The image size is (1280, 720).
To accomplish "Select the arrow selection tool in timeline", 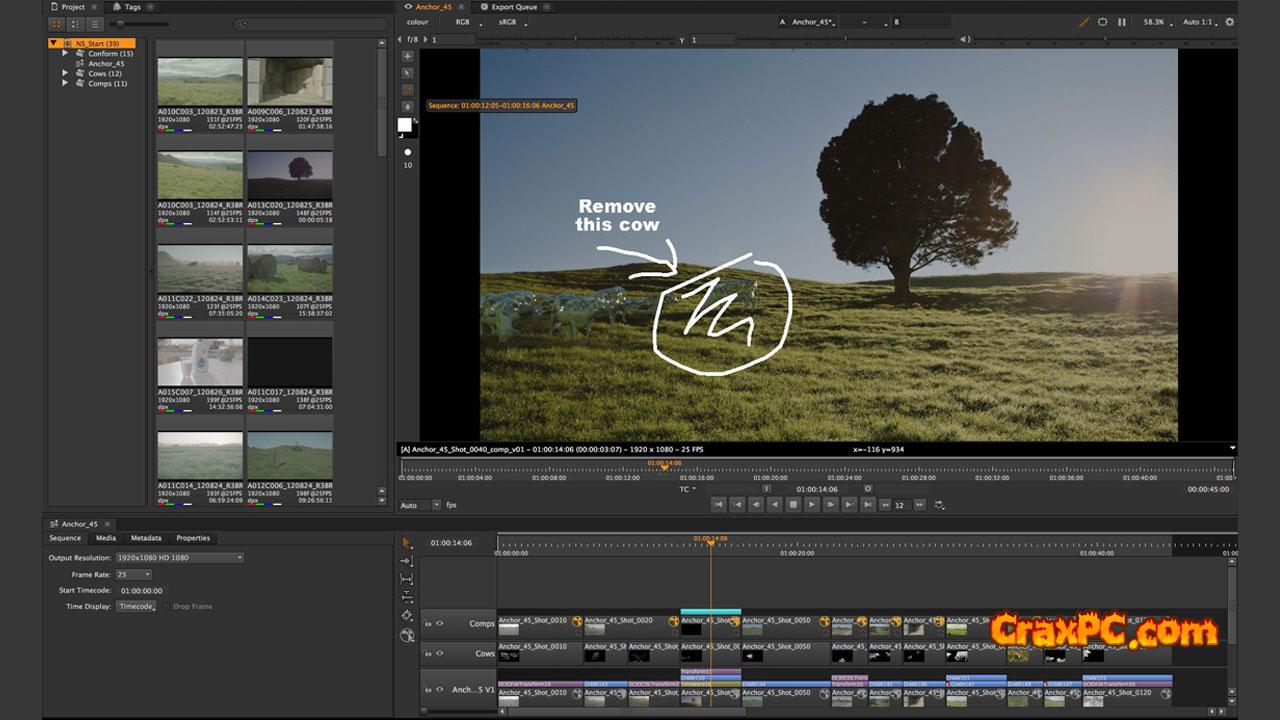I will [x=407, y=542].
